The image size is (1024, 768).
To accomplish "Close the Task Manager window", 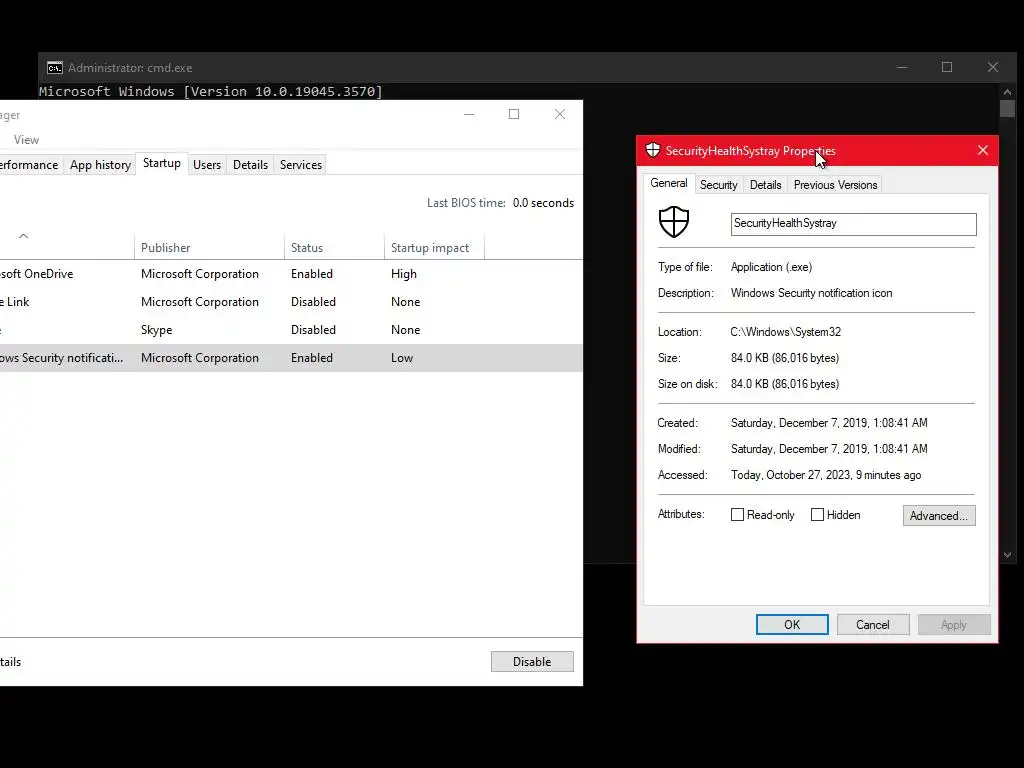I will point(560,114).
